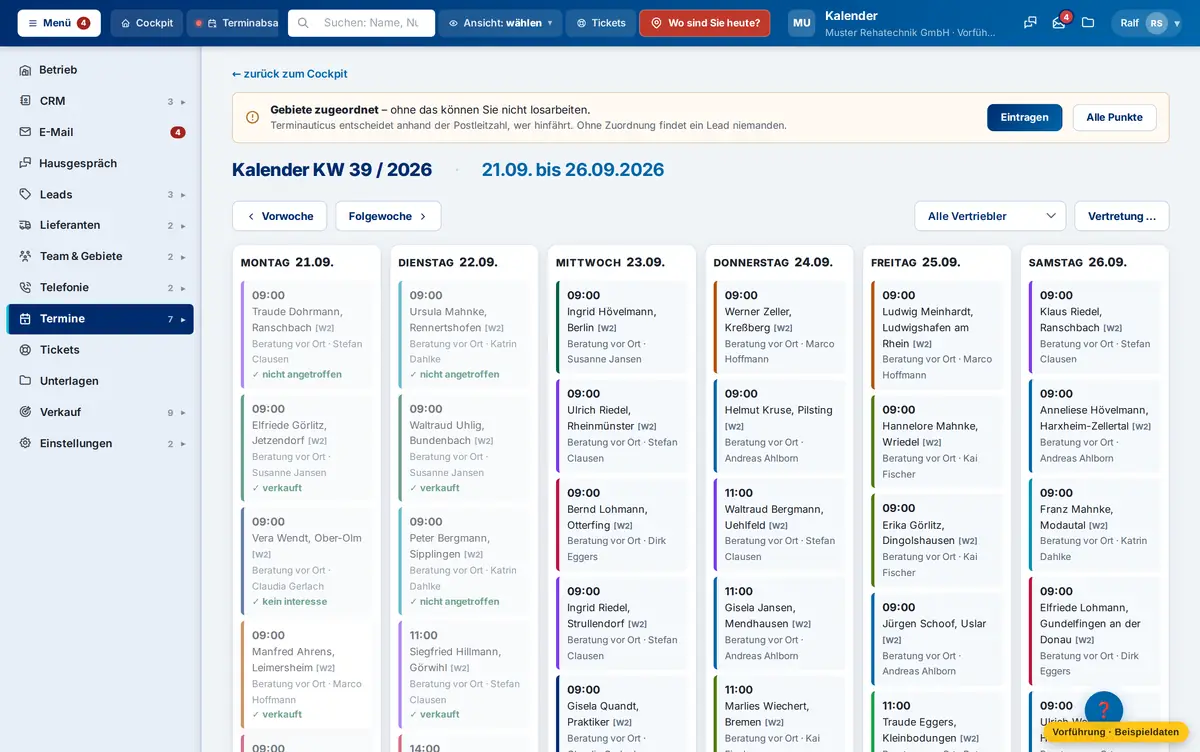Open Manfred Ahrens, Leimersheim appointment
The width and height of the screenshot is (1200, 752).
click(306, 674)
